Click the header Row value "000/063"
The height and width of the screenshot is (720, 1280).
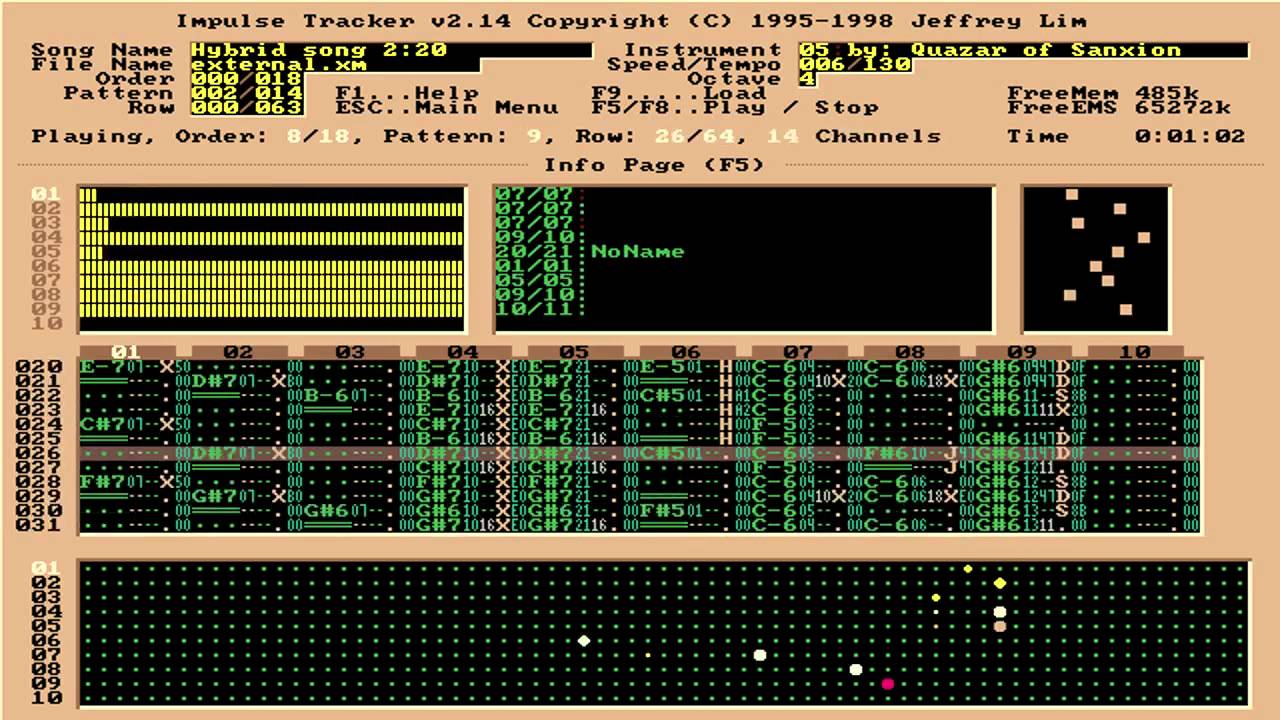(x=246, y=107)
